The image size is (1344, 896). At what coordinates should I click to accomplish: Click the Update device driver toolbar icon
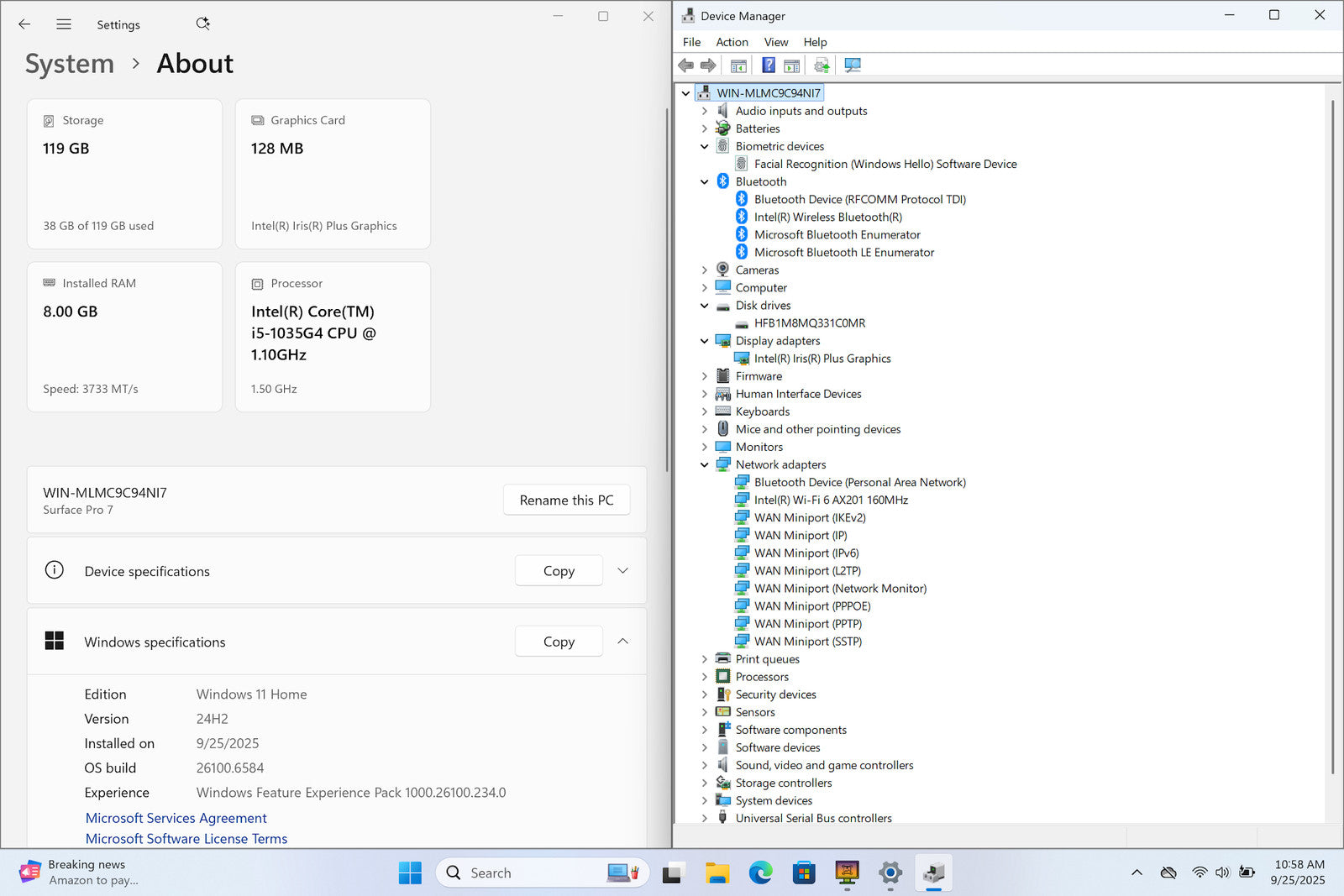[822, 65]
